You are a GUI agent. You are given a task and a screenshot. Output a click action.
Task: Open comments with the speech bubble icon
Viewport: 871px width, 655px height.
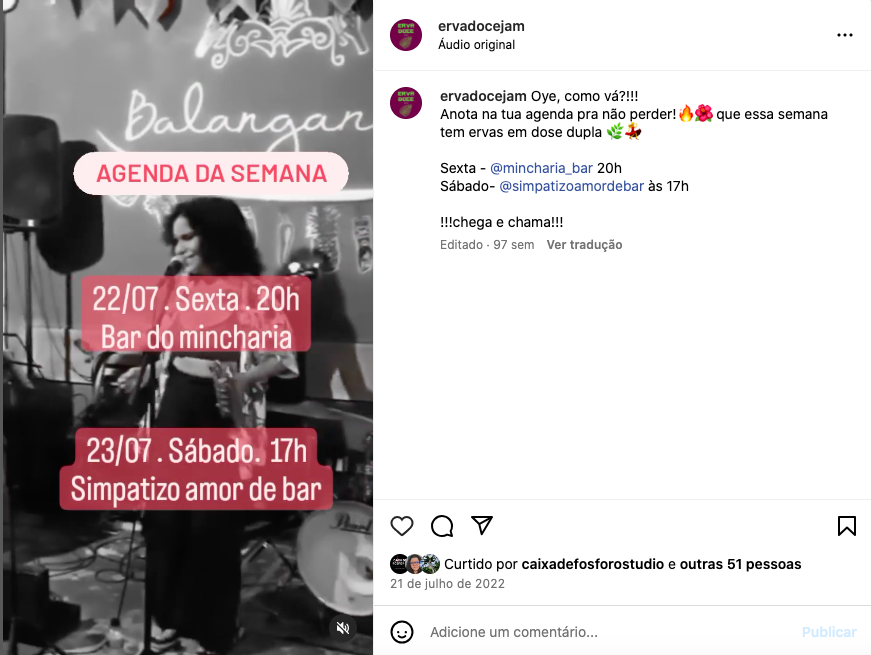click(442, 526)
